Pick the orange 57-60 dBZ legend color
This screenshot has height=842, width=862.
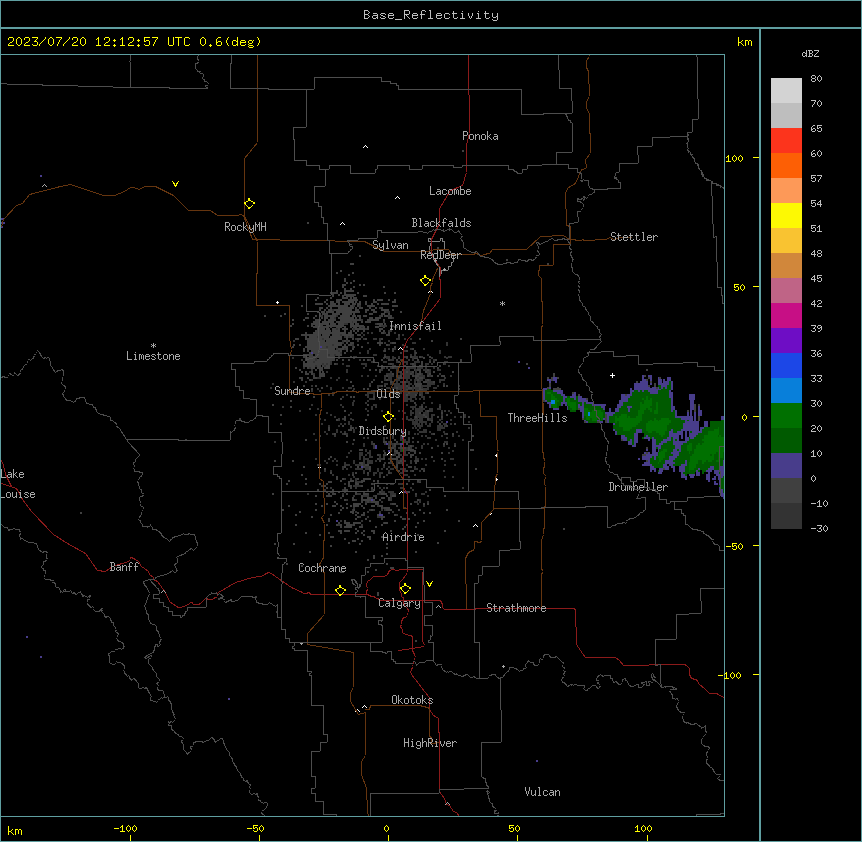(786, 165)
